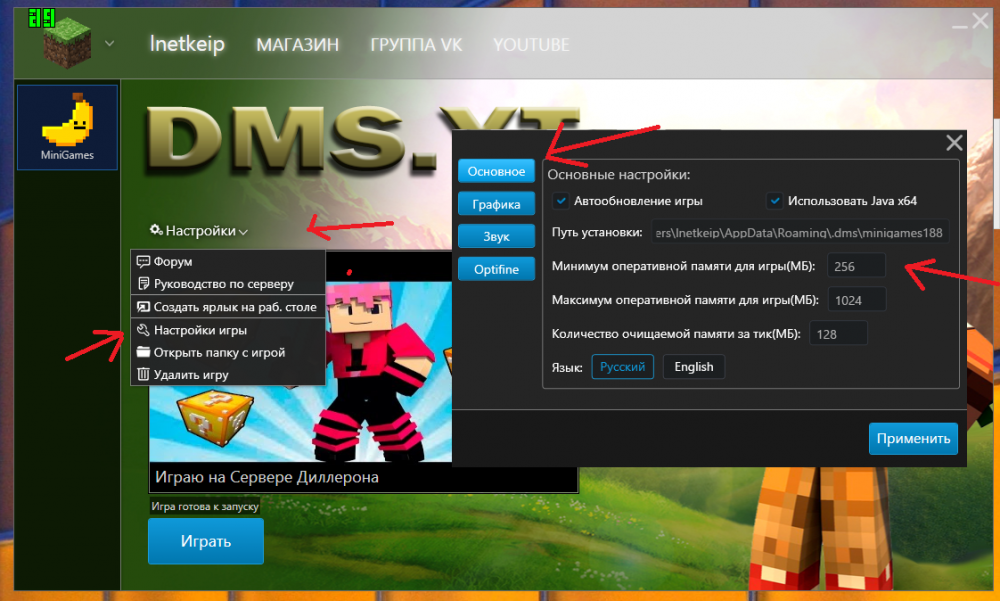The height and width of the screenshot is (601, 1000).
Task: Click the wrench icon for game settings
Action: coord(143,330)
